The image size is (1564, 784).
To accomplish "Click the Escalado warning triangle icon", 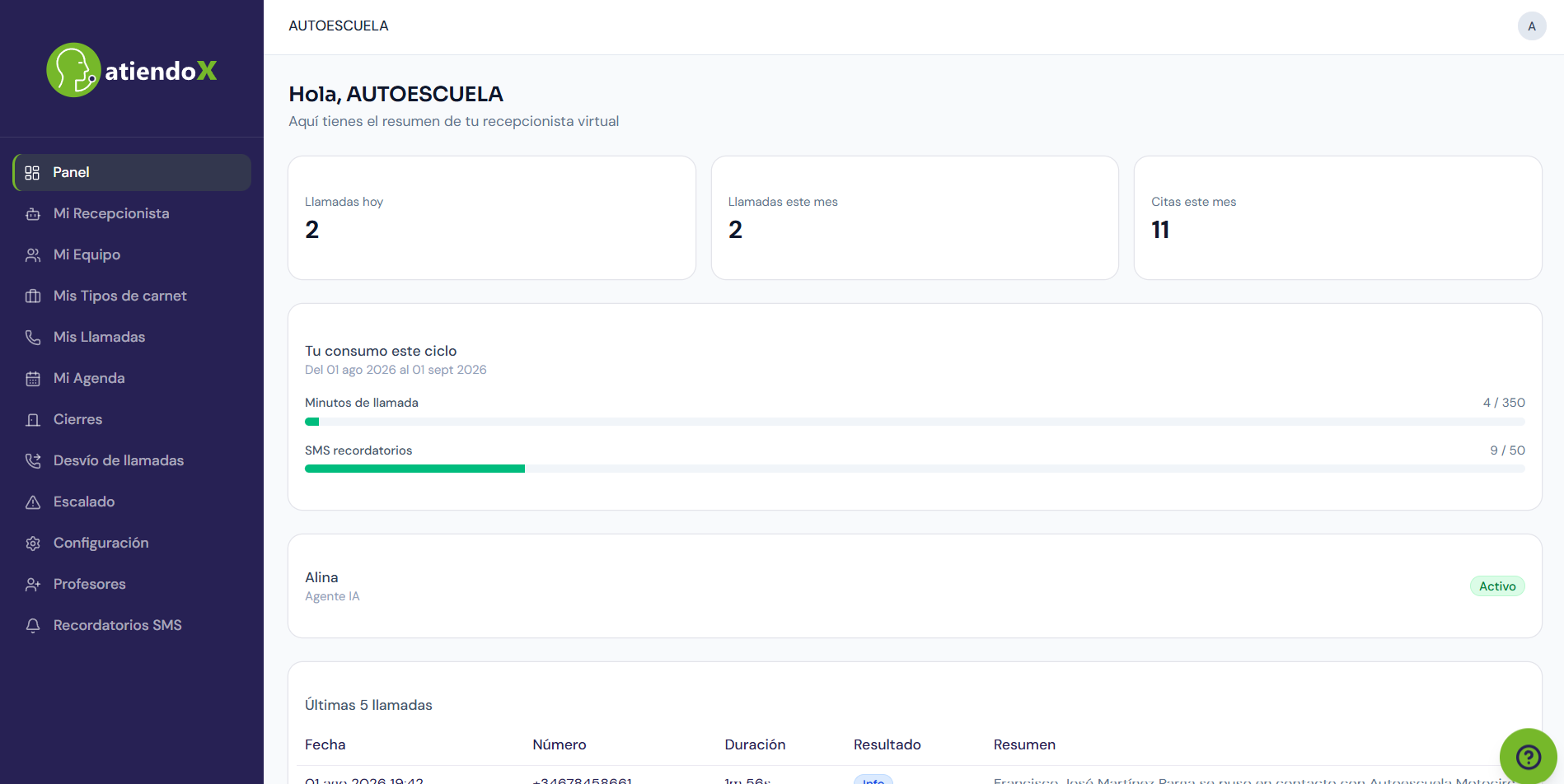I will pyautogui.click(x=33, y=502).
